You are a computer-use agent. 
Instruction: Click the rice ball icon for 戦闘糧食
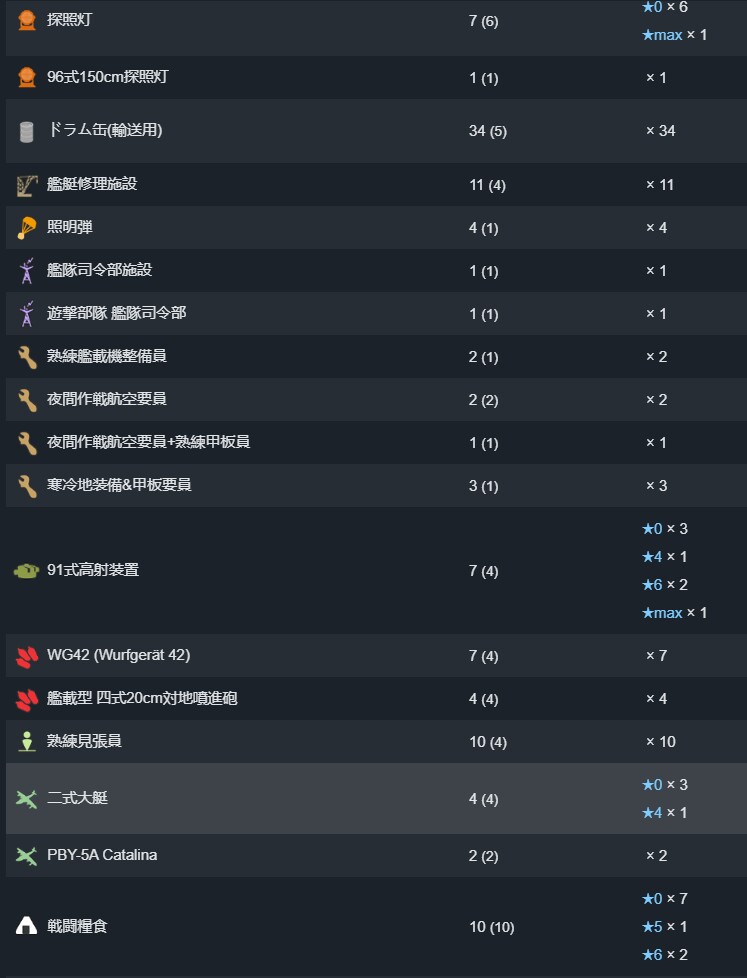click(x=27, y=927)
